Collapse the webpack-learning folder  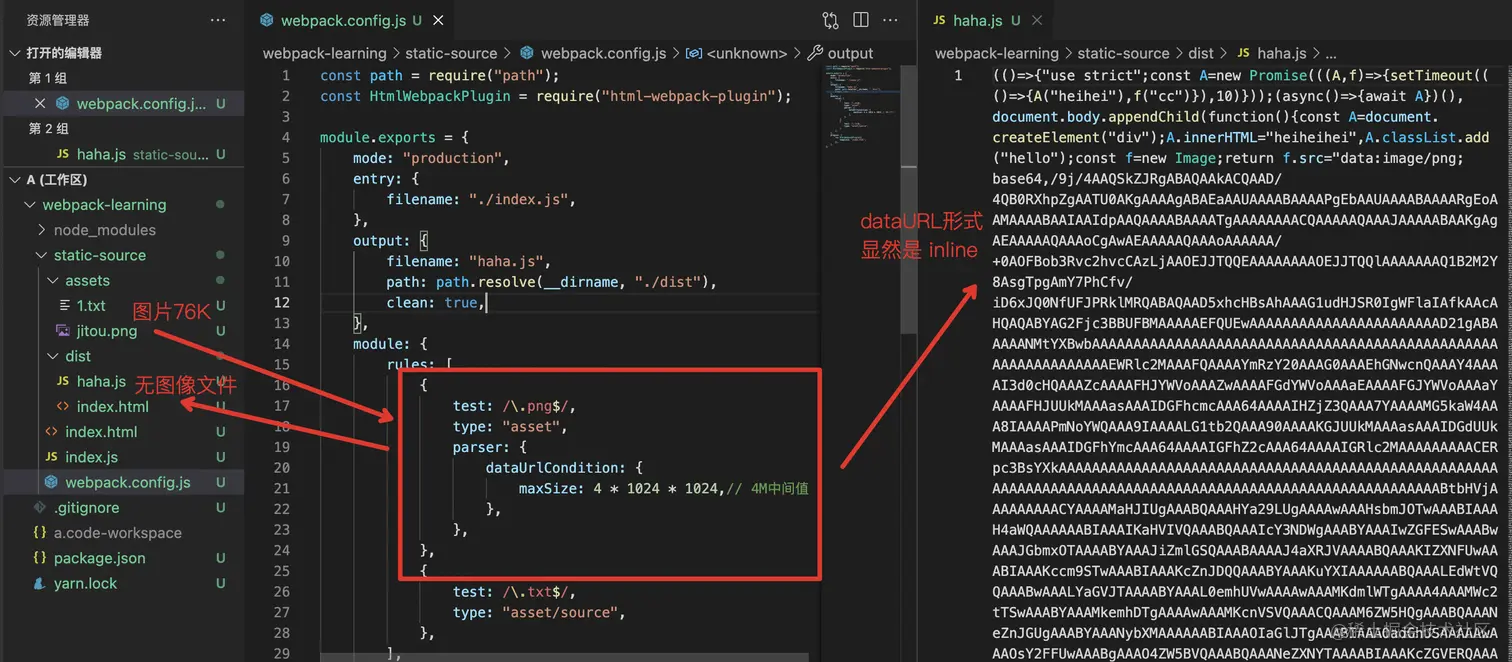(x=104, y=205)
